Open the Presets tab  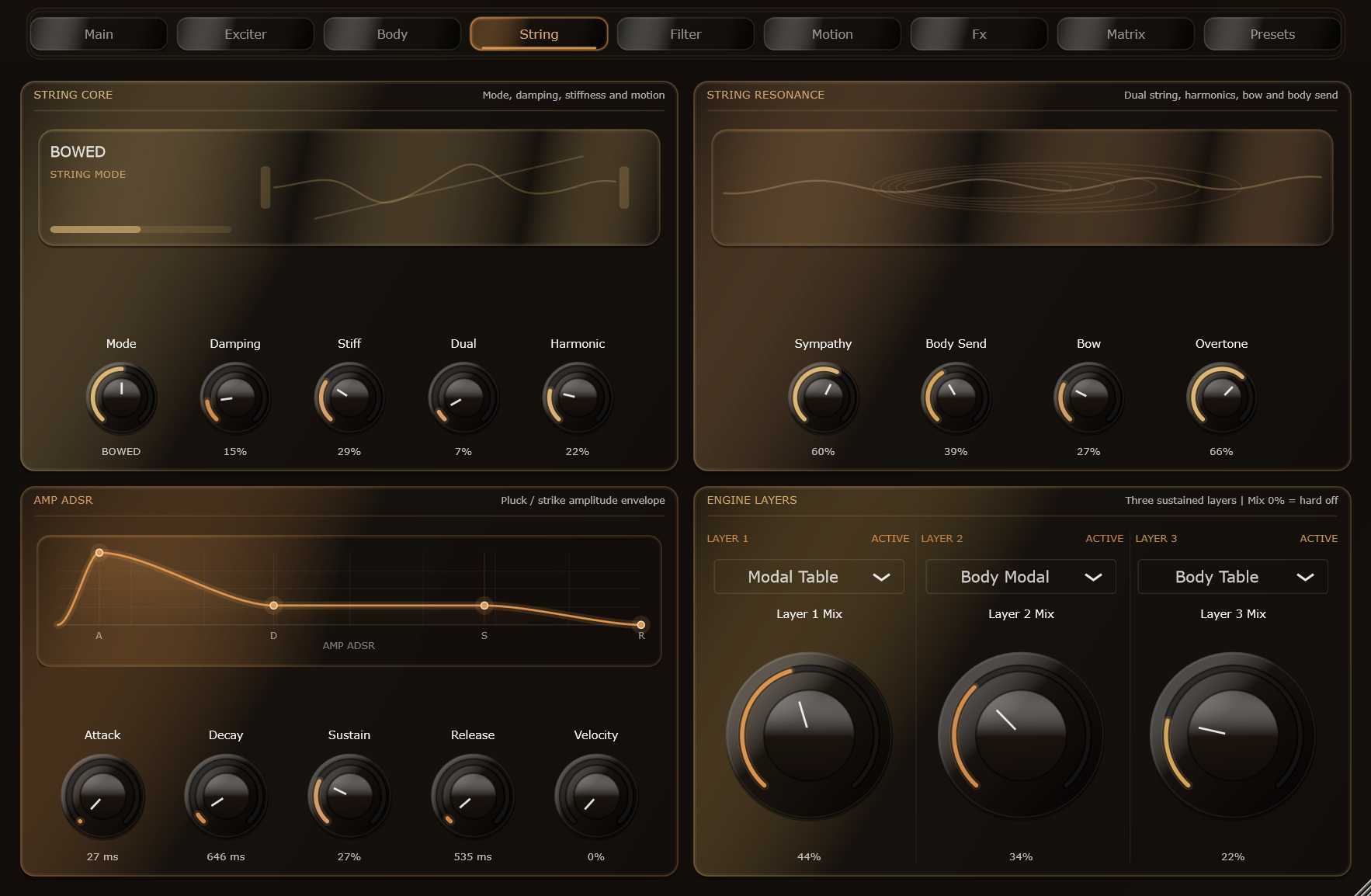[1272, 34]
